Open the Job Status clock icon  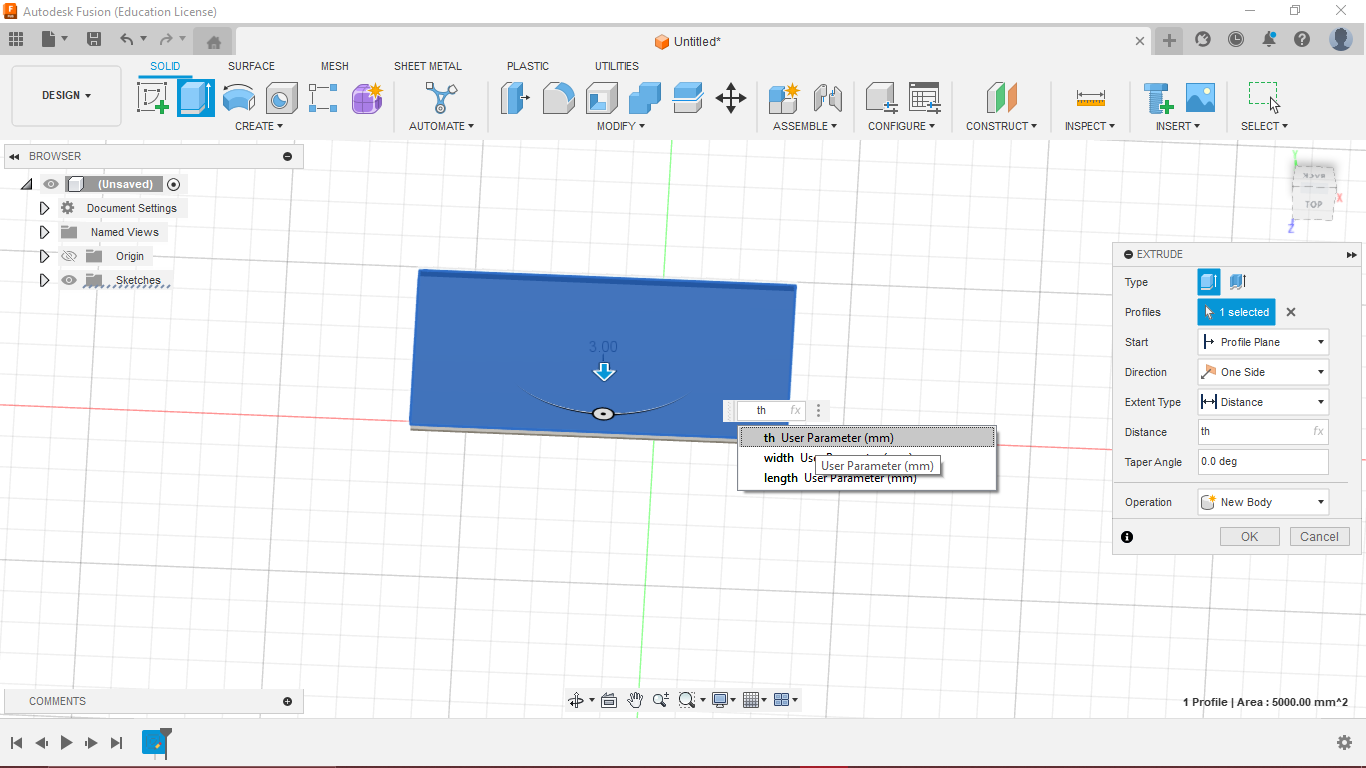coord(1236,40)
